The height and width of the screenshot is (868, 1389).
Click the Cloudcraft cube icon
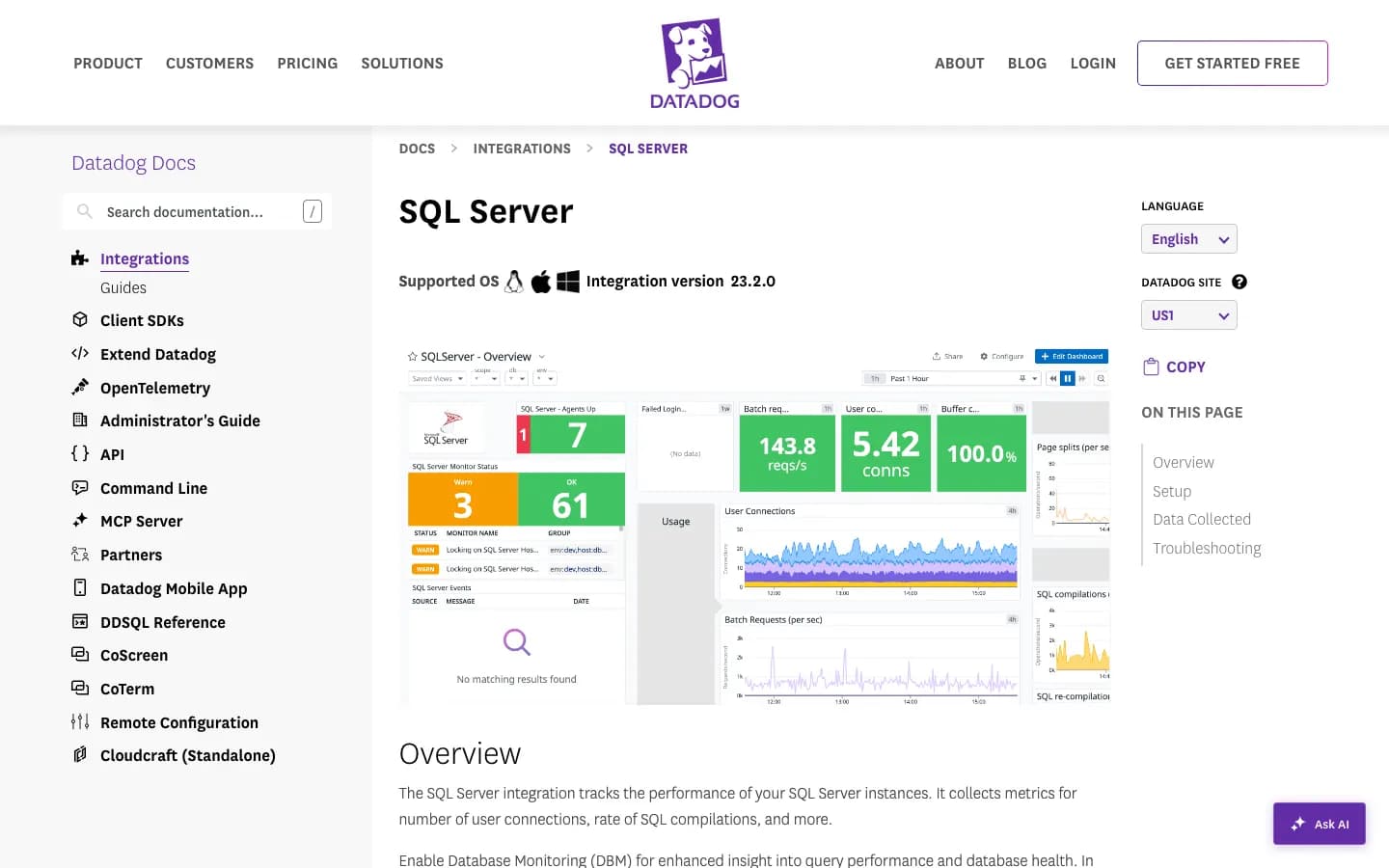tap(80, 754)
